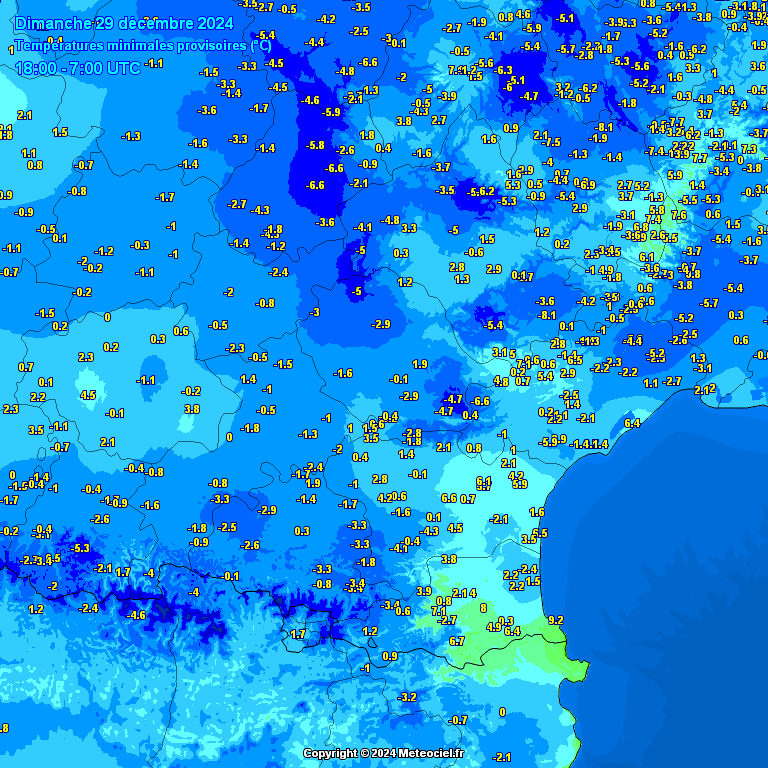Click the single-digit 8 reading in green zone
Viewport: 768px width, 768px height.
point(483,607)
